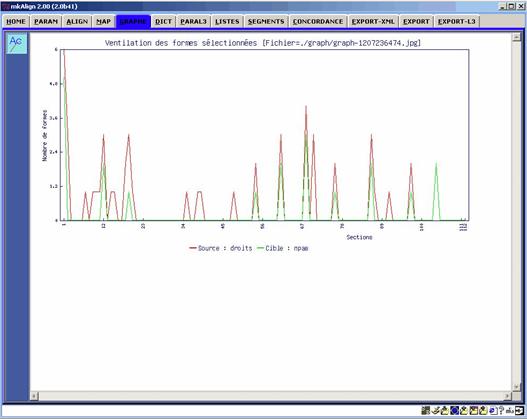Switch to the ALIGN tab
The image size is (527, 419).
[77, 22]
